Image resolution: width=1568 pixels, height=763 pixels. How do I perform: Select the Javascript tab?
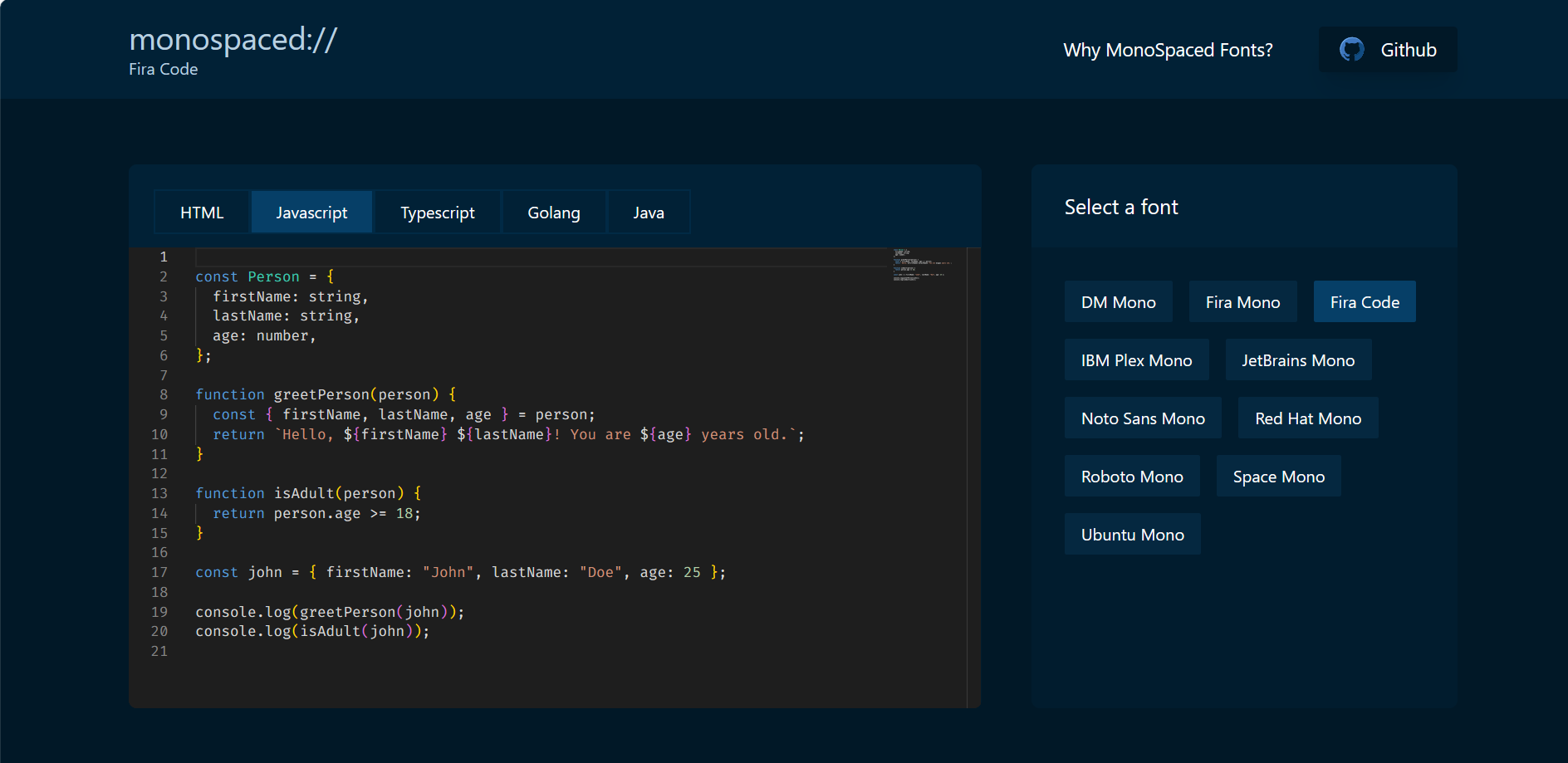coord(311,213)
